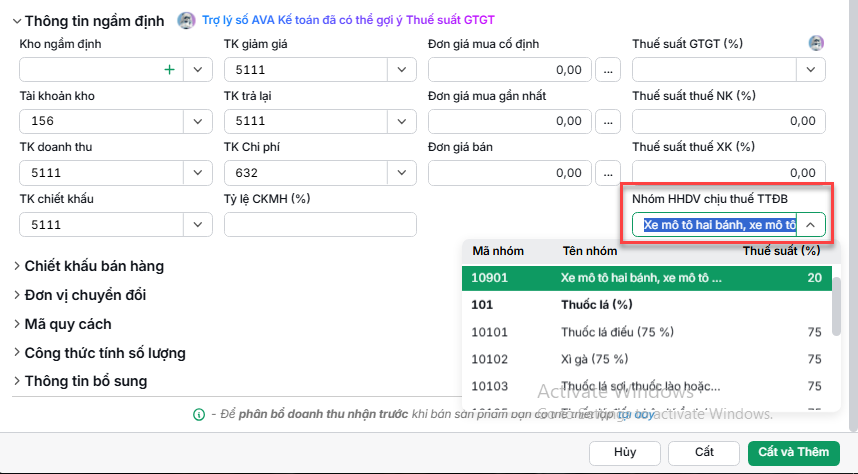
Task: Click AVA avatar icon beside Thông tin ngầm định
Action: click(x=186, y=20)
